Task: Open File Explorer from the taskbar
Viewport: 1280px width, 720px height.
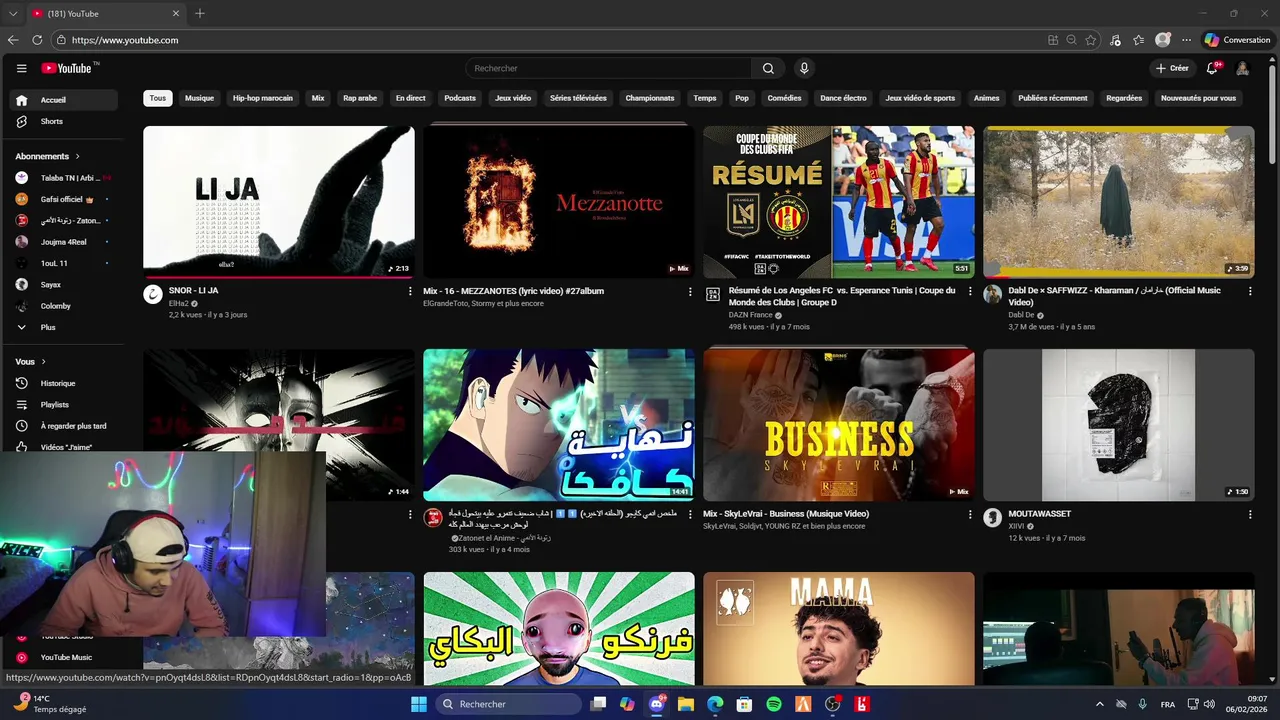Action: click(685, 704)
